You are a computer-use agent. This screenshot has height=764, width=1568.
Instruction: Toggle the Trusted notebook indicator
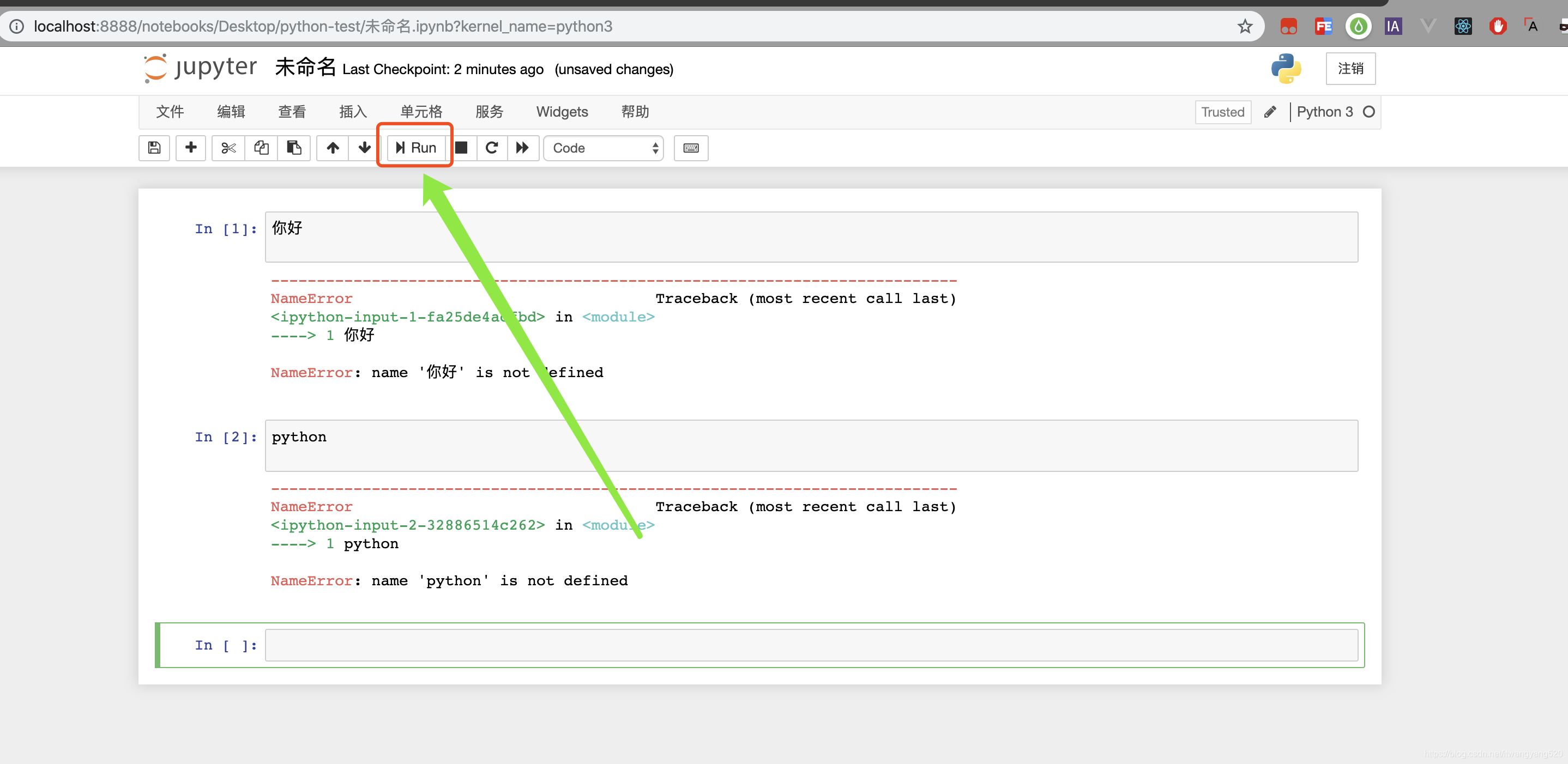tap(1222, 112)
